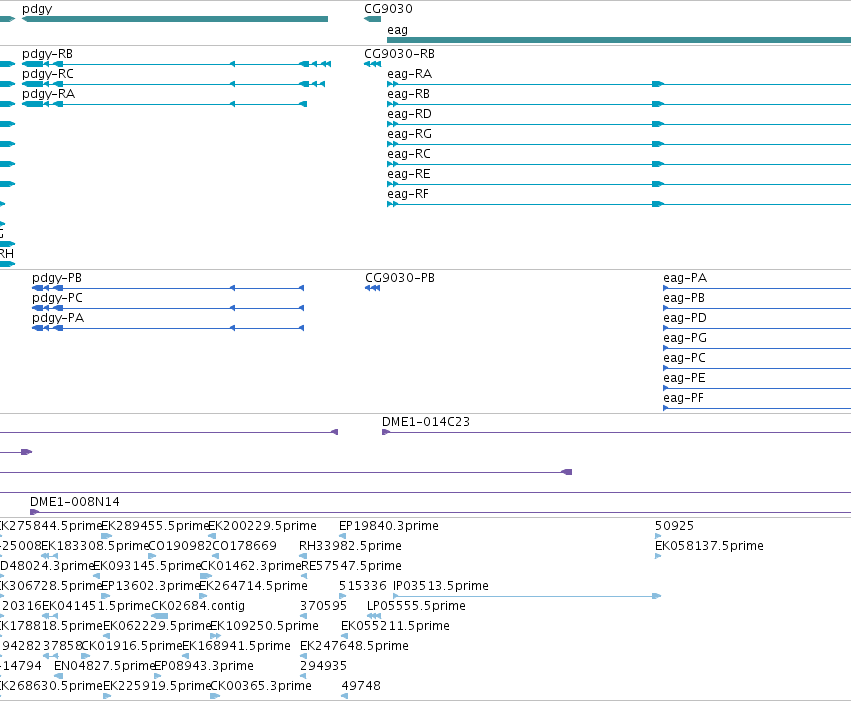Open the EK055211.5prime EST label
The image size is (851, 701).
click(x=395, y=626)
